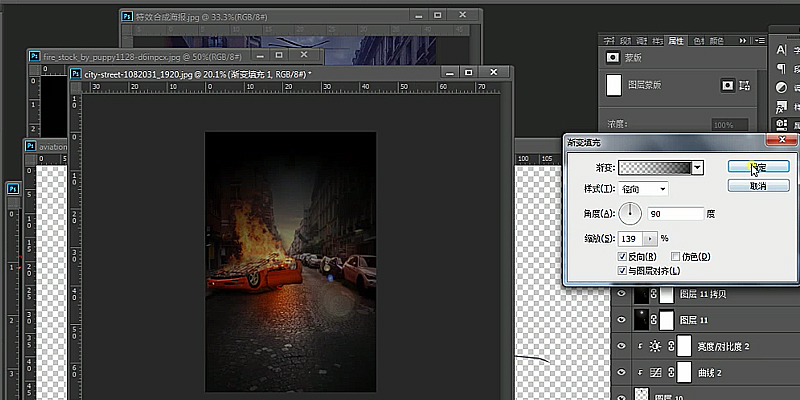Click the angle dial control
Viewport: 800px width, 400px height.
(630, 214)
